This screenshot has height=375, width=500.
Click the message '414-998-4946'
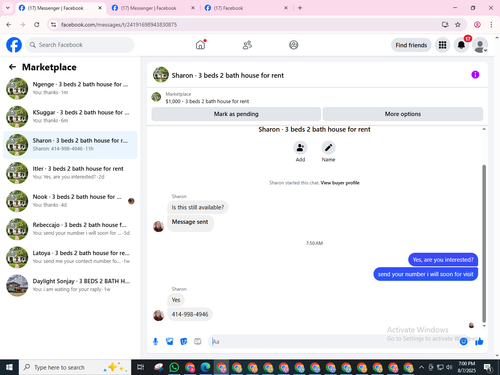click(190, 314)
